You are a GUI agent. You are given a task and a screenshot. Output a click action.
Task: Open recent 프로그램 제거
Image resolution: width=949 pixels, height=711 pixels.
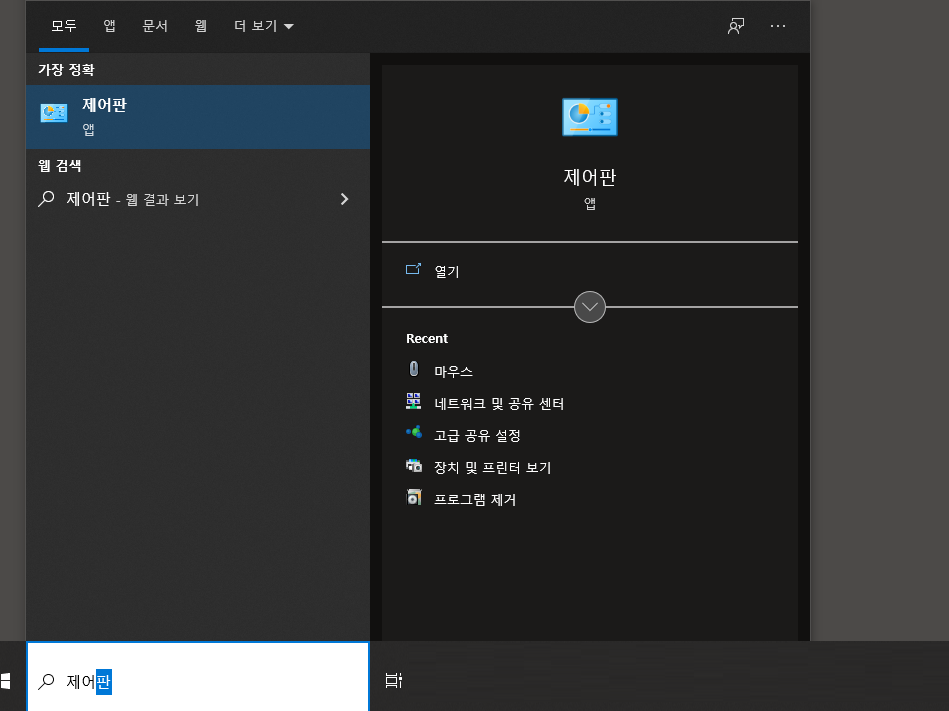coord(475,500)
